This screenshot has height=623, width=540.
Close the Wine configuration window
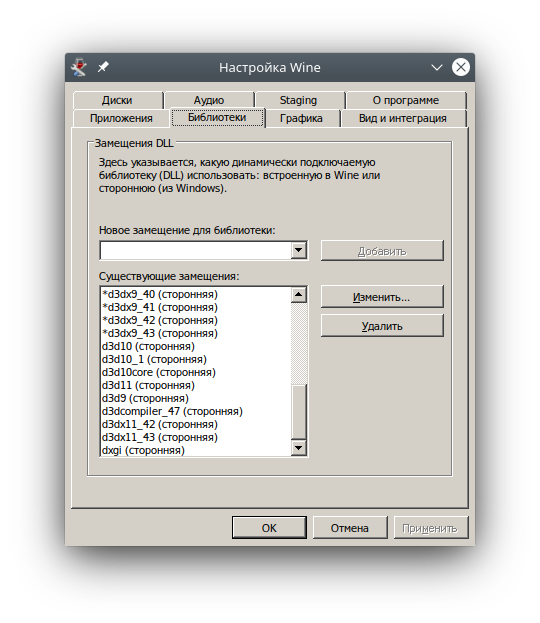click(461, 67)
